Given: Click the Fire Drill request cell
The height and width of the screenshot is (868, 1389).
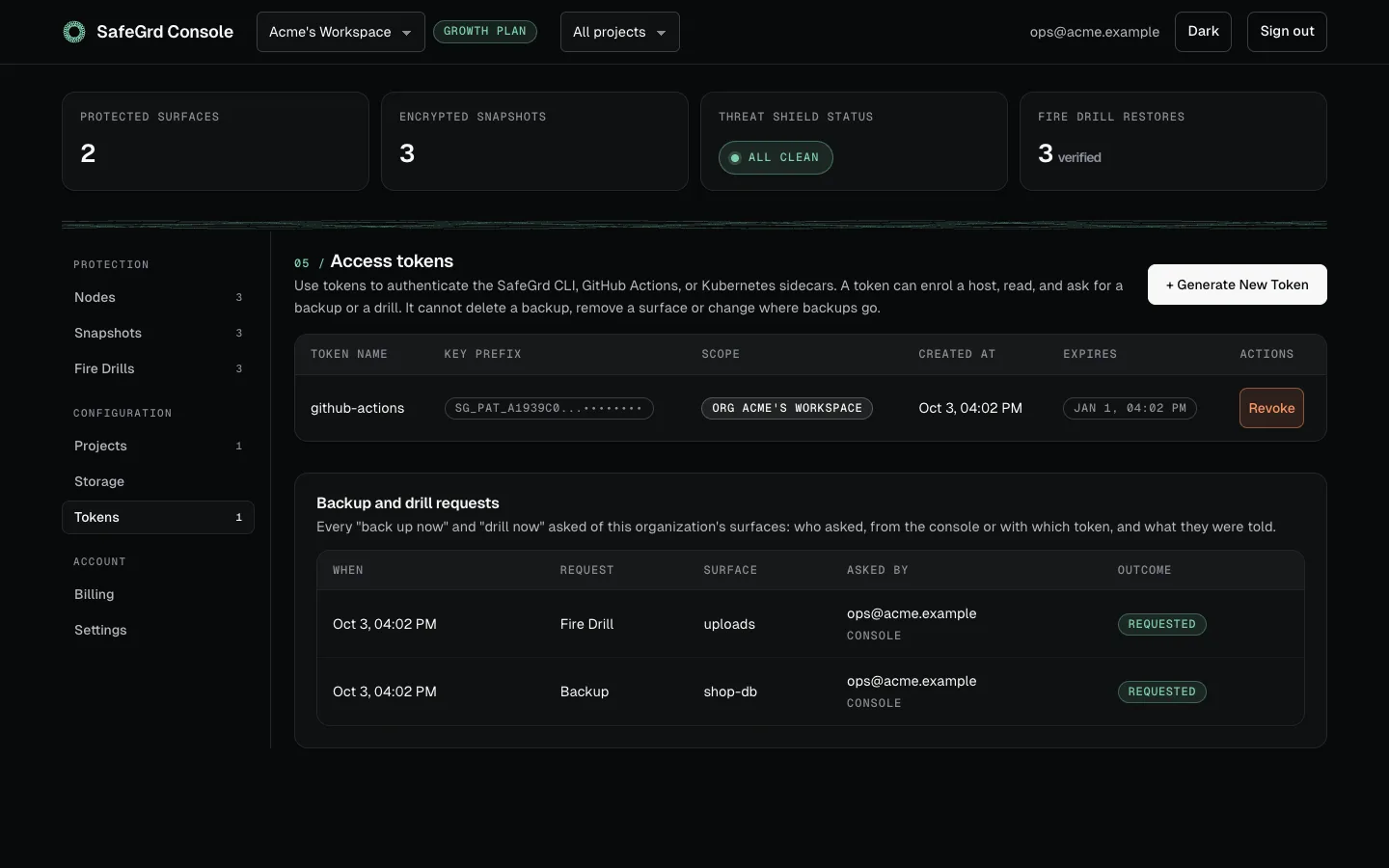Looking at the screenshot, I should point(586,624).
